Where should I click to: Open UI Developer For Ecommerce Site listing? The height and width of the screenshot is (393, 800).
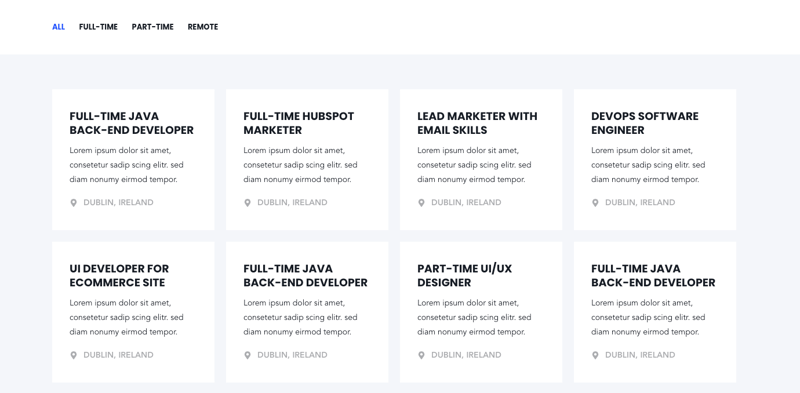pos(119,276)
